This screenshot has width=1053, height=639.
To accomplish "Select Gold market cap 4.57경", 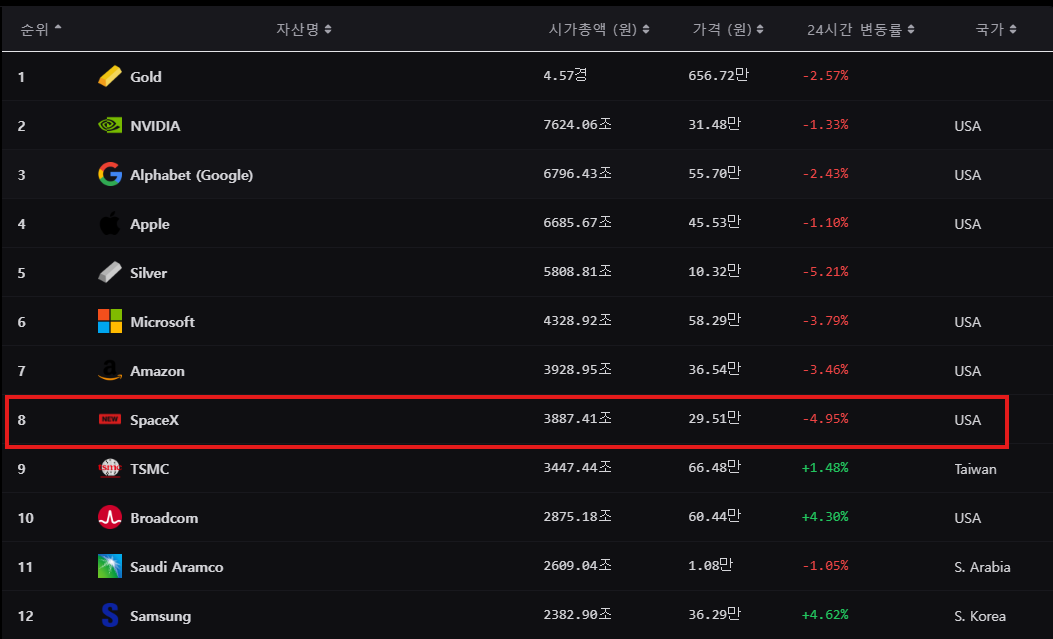I will point(565,75).
